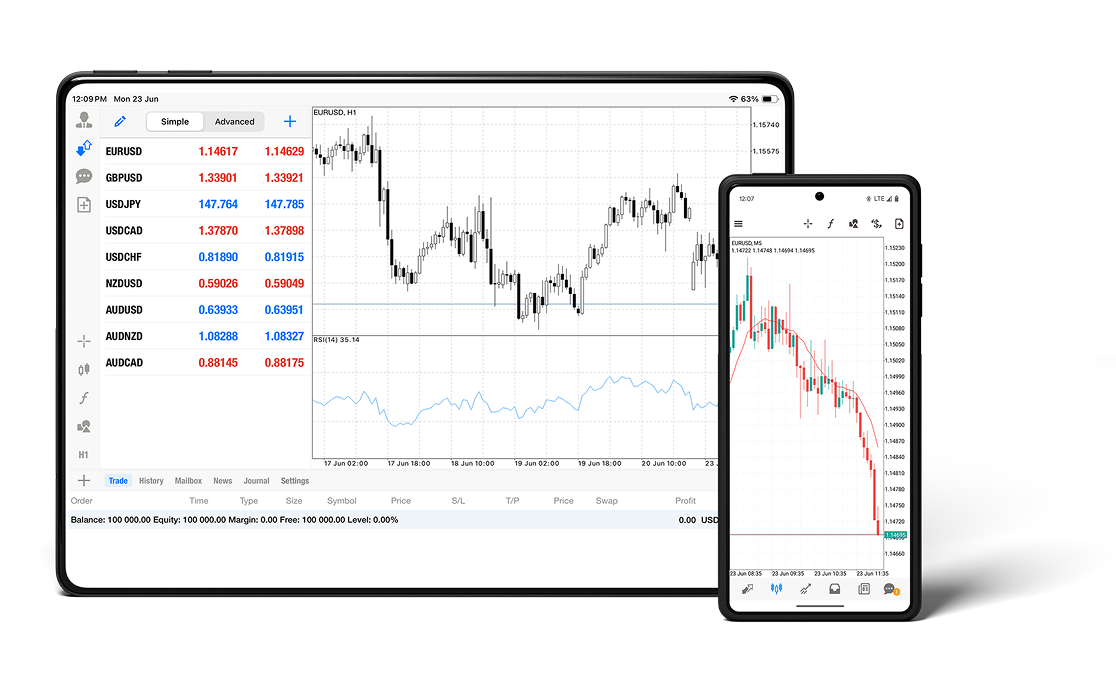Click the new order document icon in tablet sidebar
The width and height of the screenshot is (1116, 696).
(84, 205)
